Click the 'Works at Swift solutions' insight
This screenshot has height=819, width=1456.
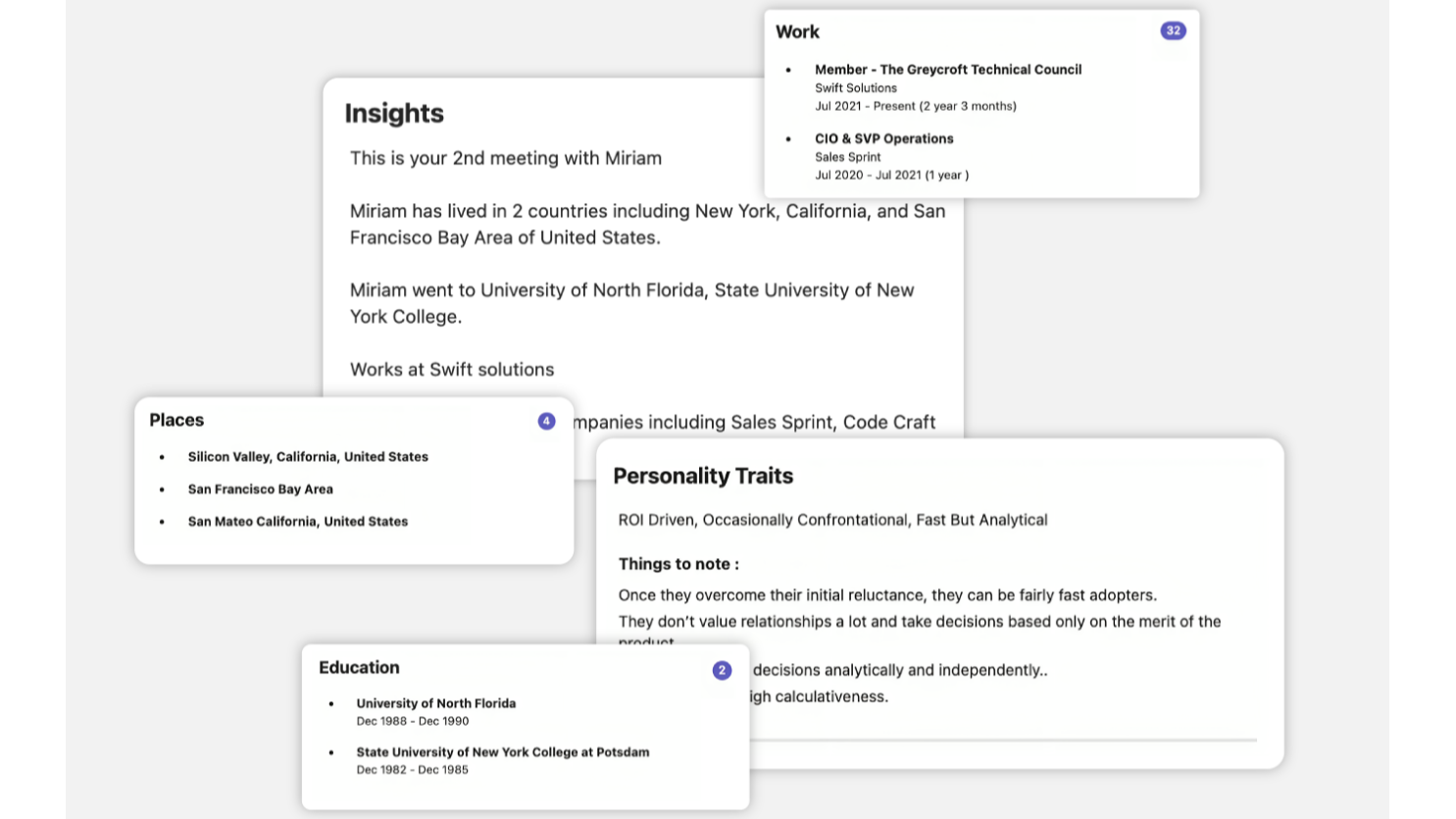452,370
